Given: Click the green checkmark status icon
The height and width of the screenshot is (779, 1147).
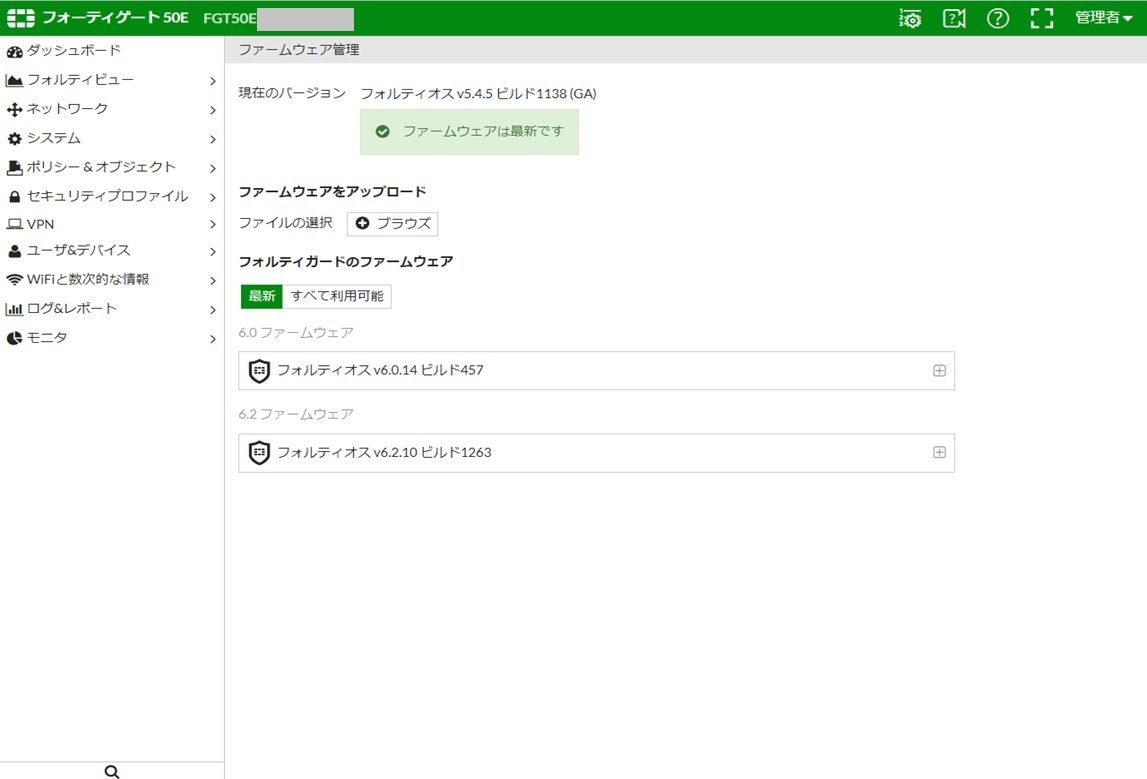Looking at the screenshot, I should click(383, 132).
